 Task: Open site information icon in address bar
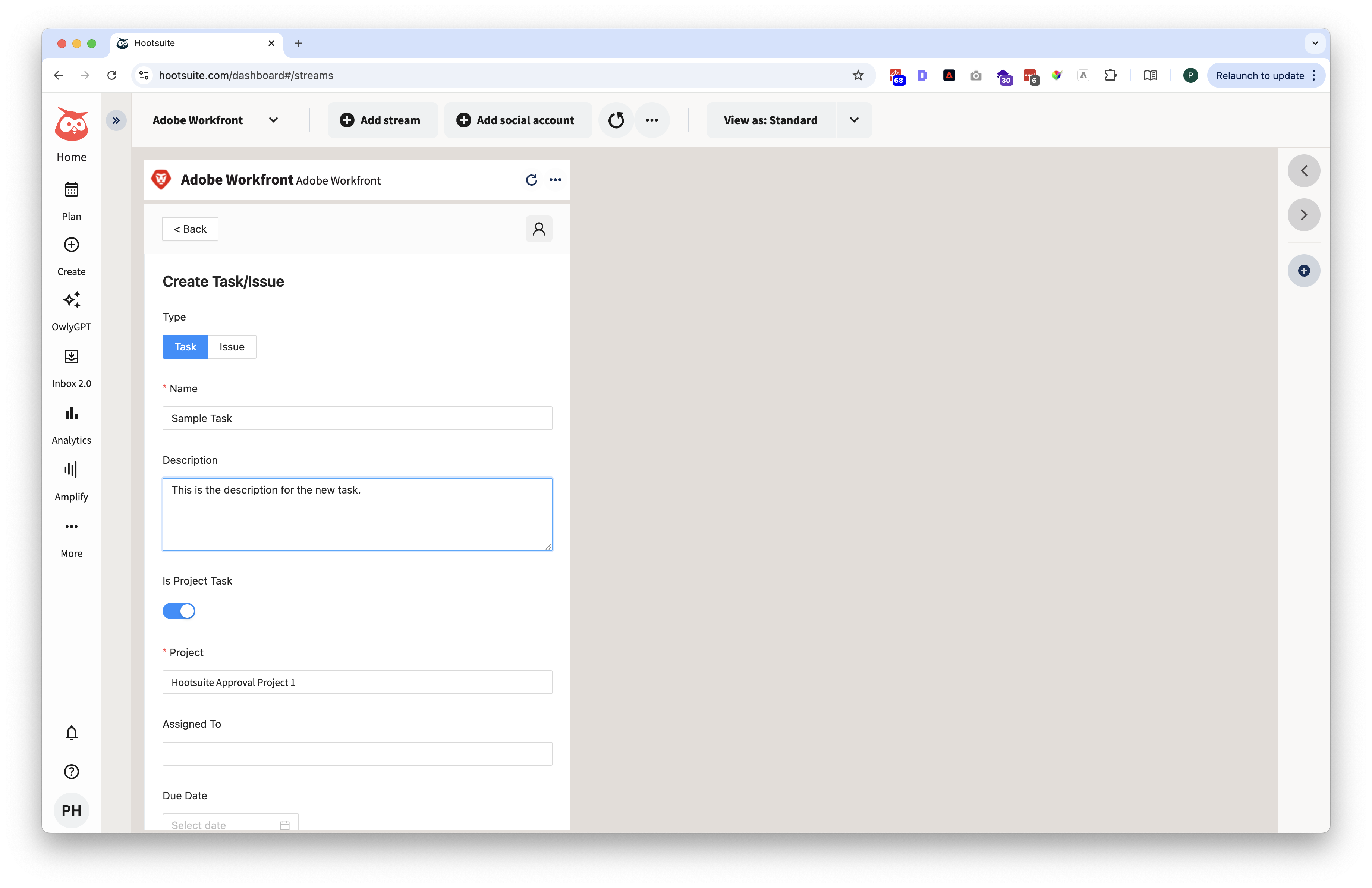click(x=145, y=75)
